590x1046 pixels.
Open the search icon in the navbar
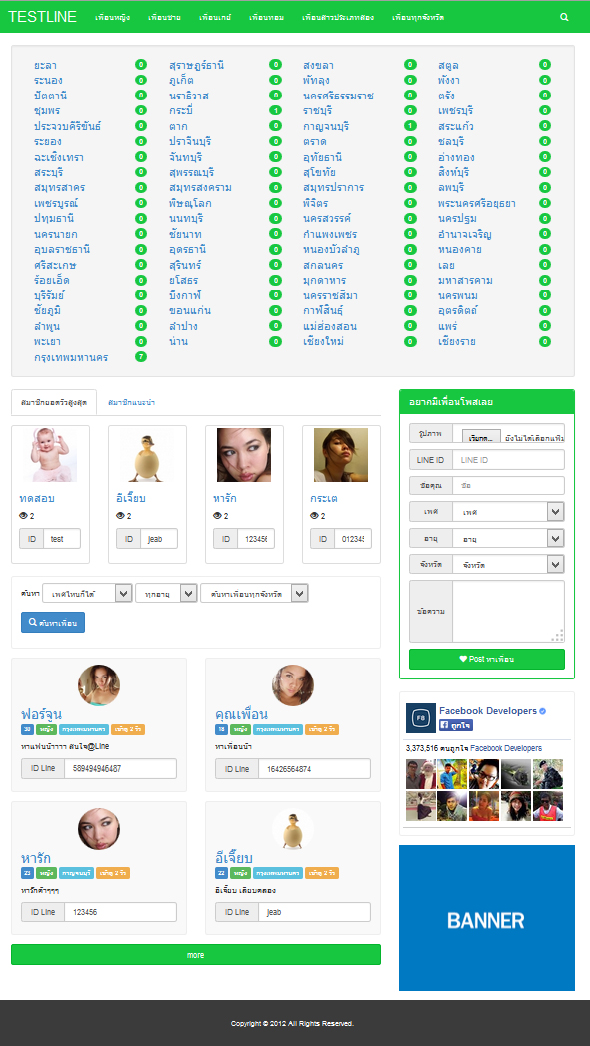565,17
